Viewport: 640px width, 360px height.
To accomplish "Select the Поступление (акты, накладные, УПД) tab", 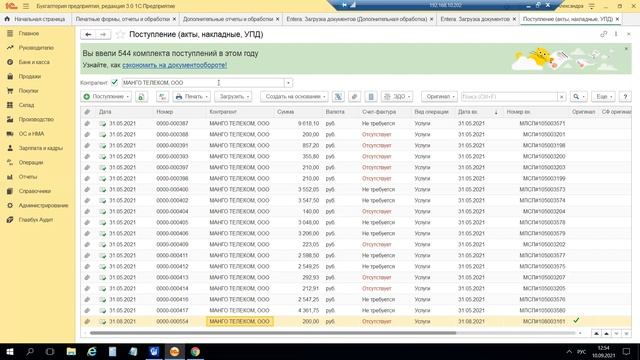I will tap(568, 19).
